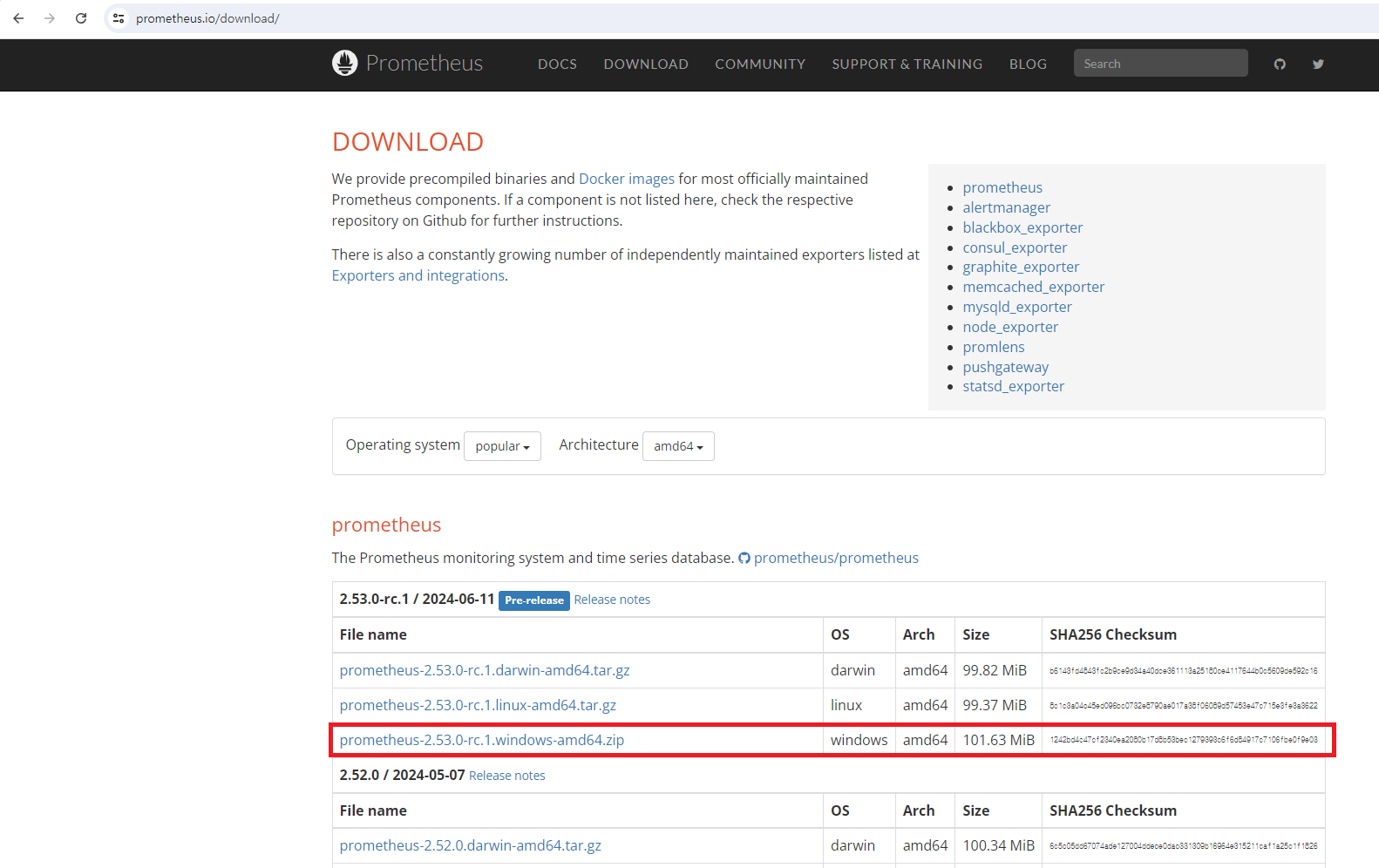Download prometheus-2.53.0-rc.1.linux-amd64.tar.gz
Screen dimensions: 1379x868
click(478, 705)
